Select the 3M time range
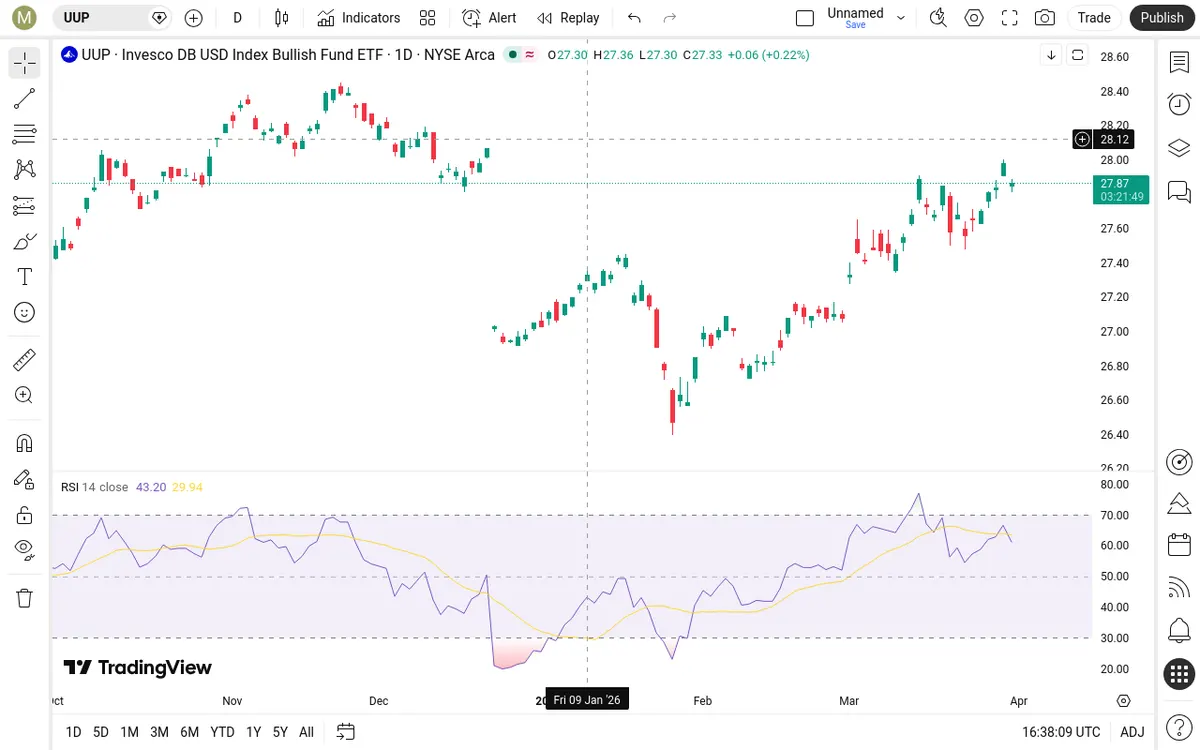 coord(159,732)
